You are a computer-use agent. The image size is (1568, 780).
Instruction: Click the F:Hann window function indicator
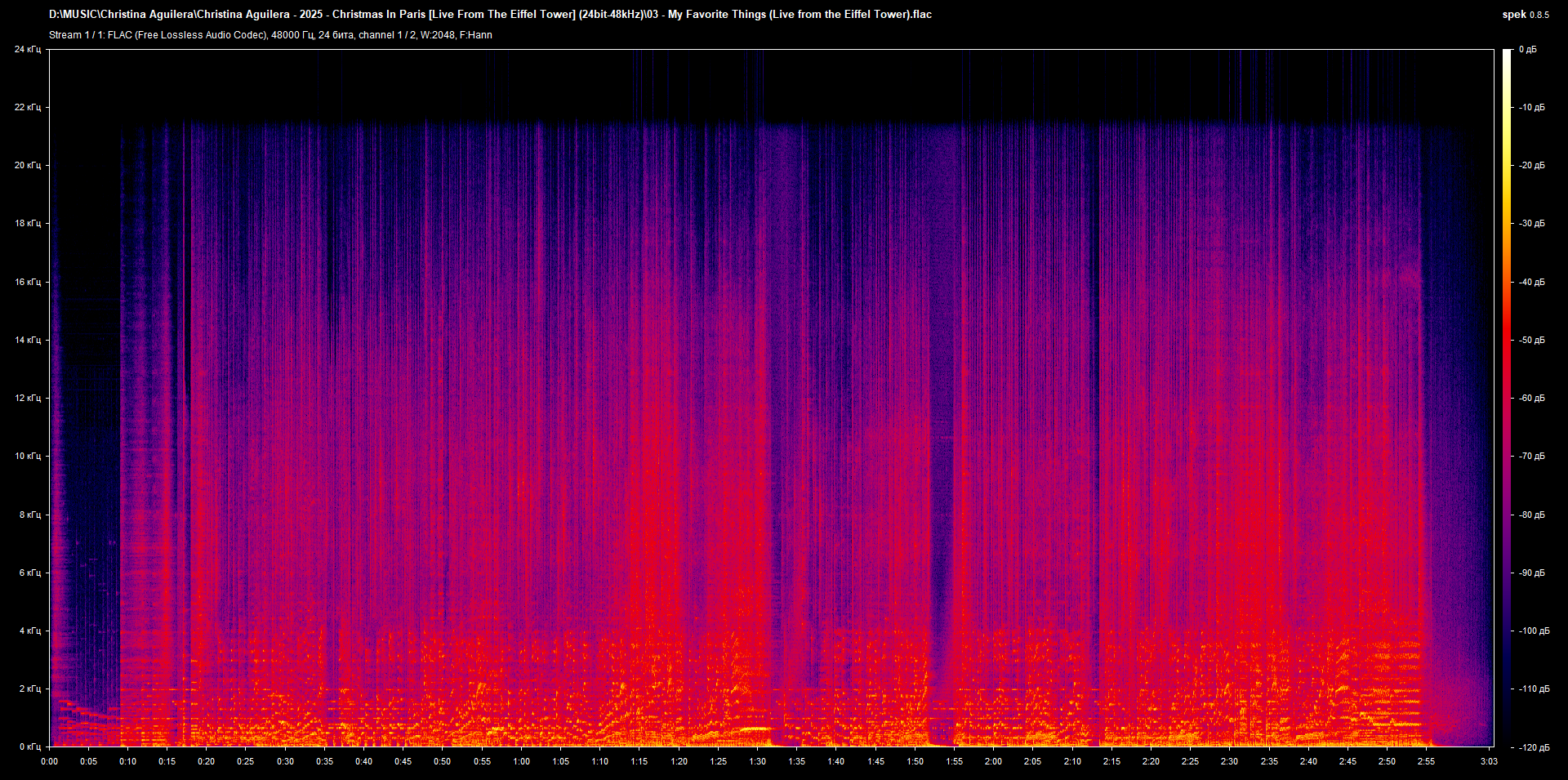point(476,35)
